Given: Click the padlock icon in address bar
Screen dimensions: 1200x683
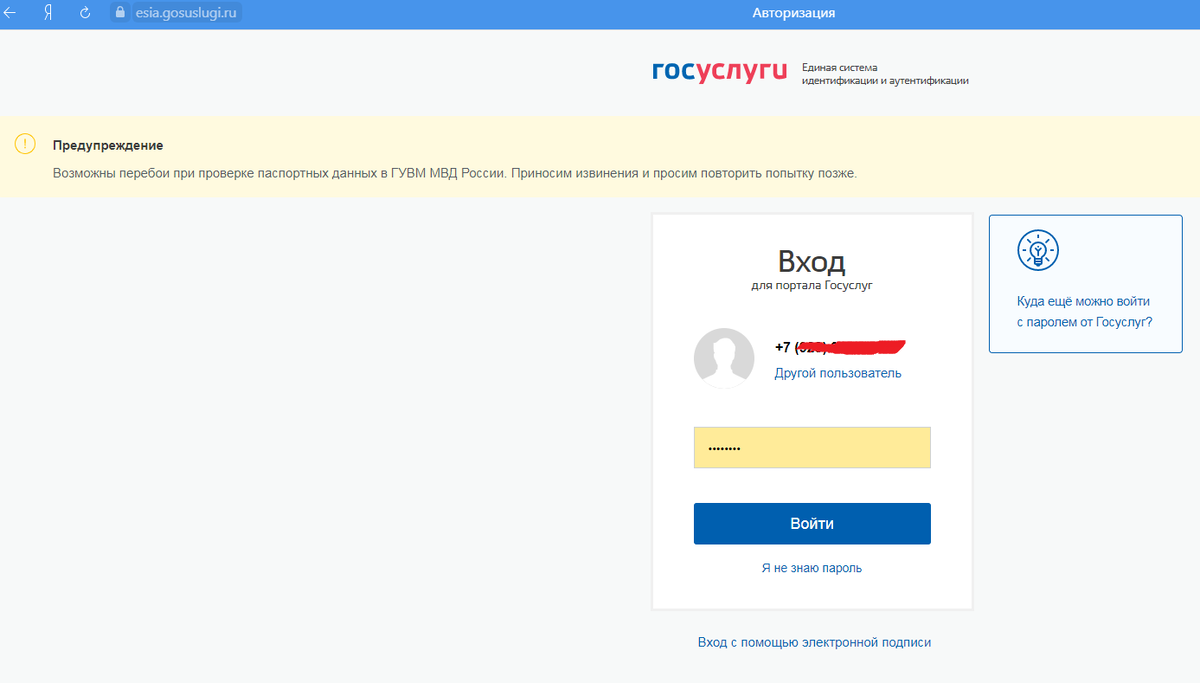Looking at the screenshot, I should pyautogui.click(x=120, y=12).
